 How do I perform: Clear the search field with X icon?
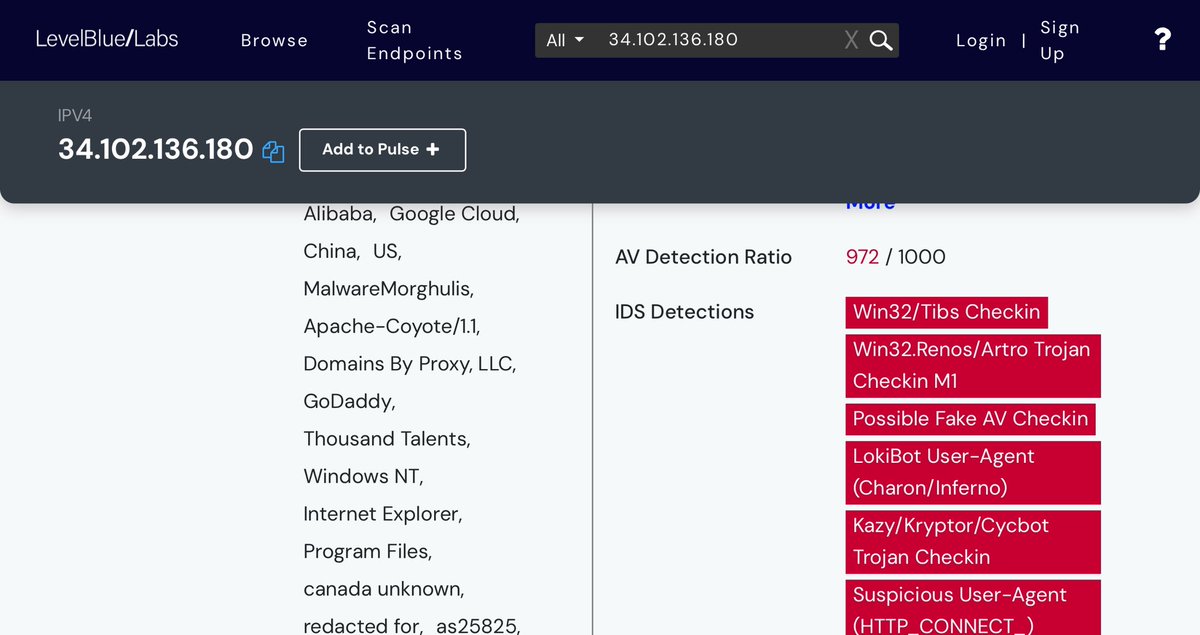(x=851, y=40)
